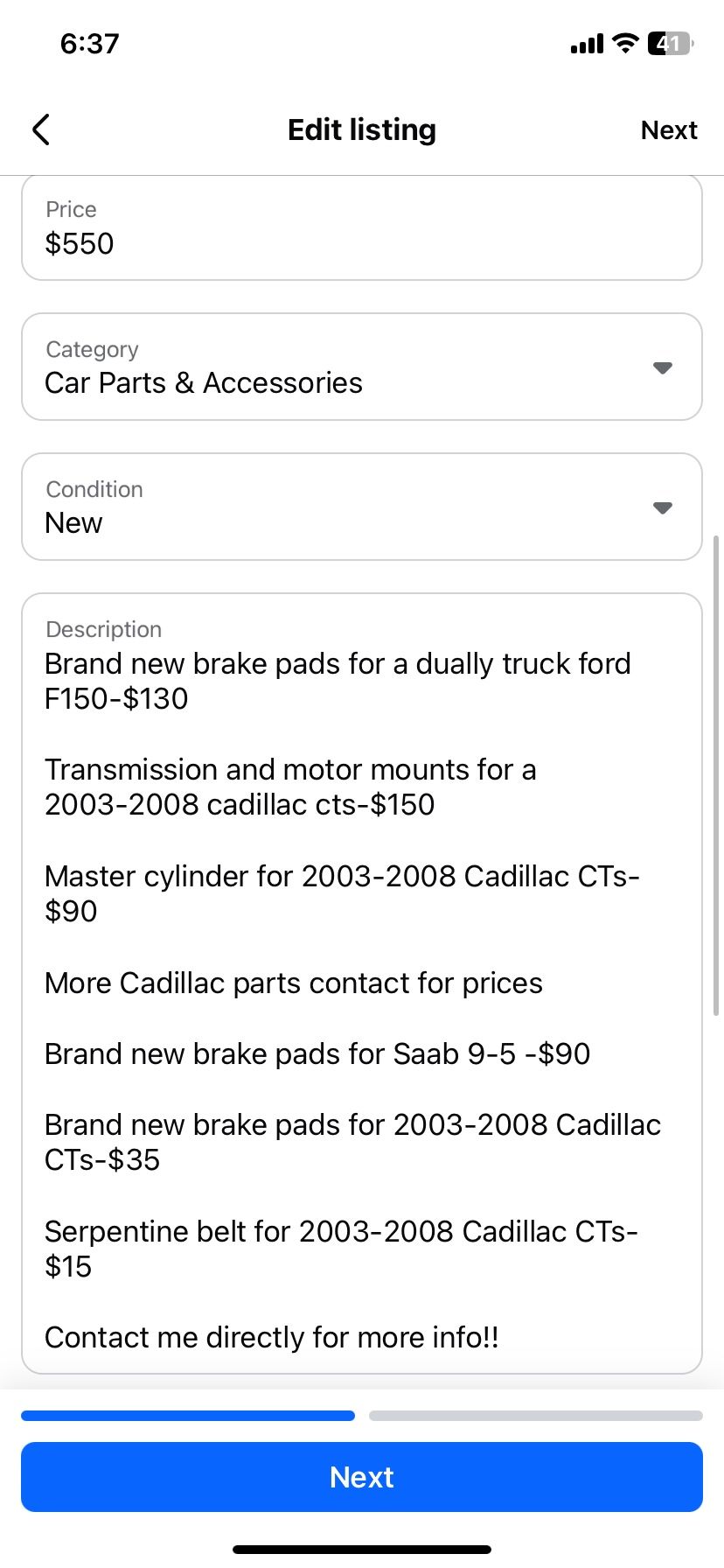Tap the Description label in the text box
This screenshot has width=724, height=1568.
coord(103,629)
